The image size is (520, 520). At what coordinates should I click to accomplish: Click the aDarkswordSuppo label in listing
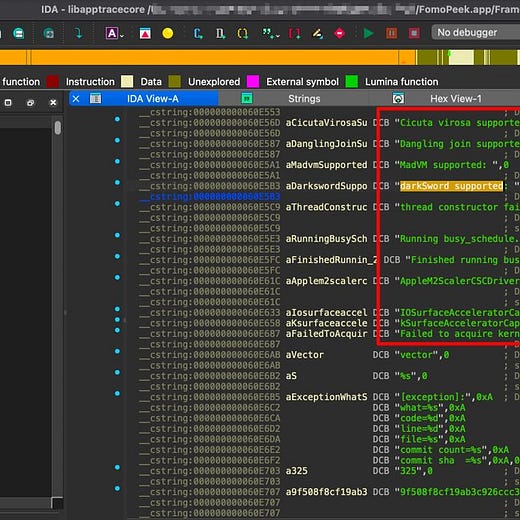(x=326, y=186)
